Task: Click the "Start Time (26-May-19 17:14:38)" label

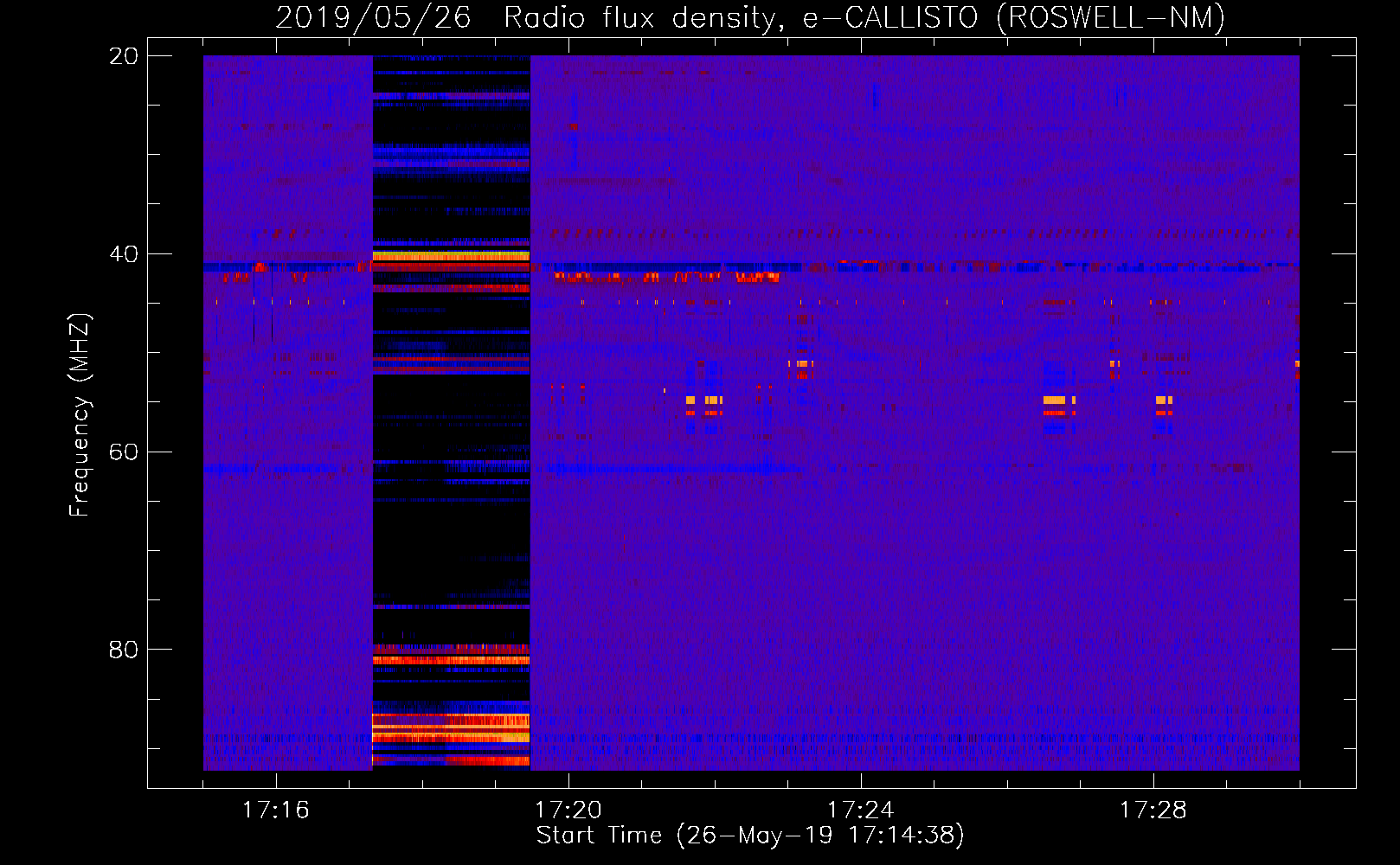Action: (x=750, y=836)
